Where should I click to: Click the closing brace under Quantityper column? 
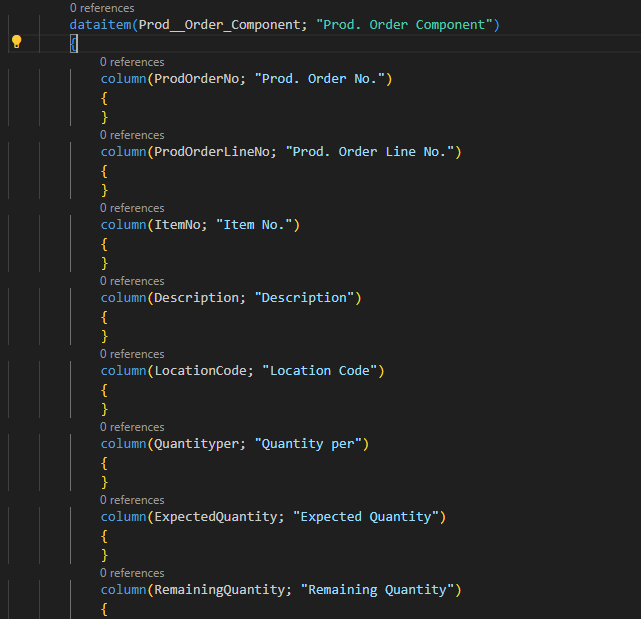click(104, 482)
